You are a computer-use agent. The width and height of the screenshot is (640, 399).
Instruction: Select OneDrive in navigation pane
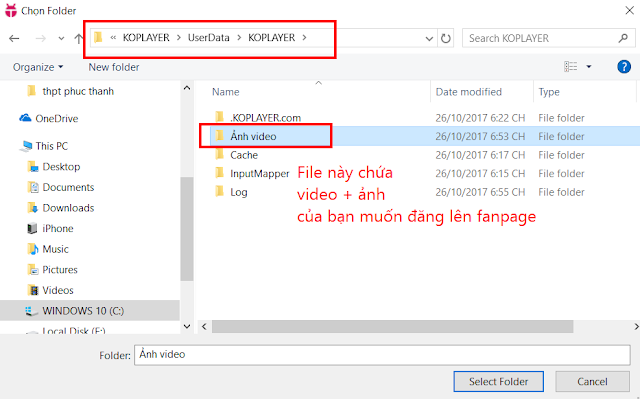coord(57,118)
